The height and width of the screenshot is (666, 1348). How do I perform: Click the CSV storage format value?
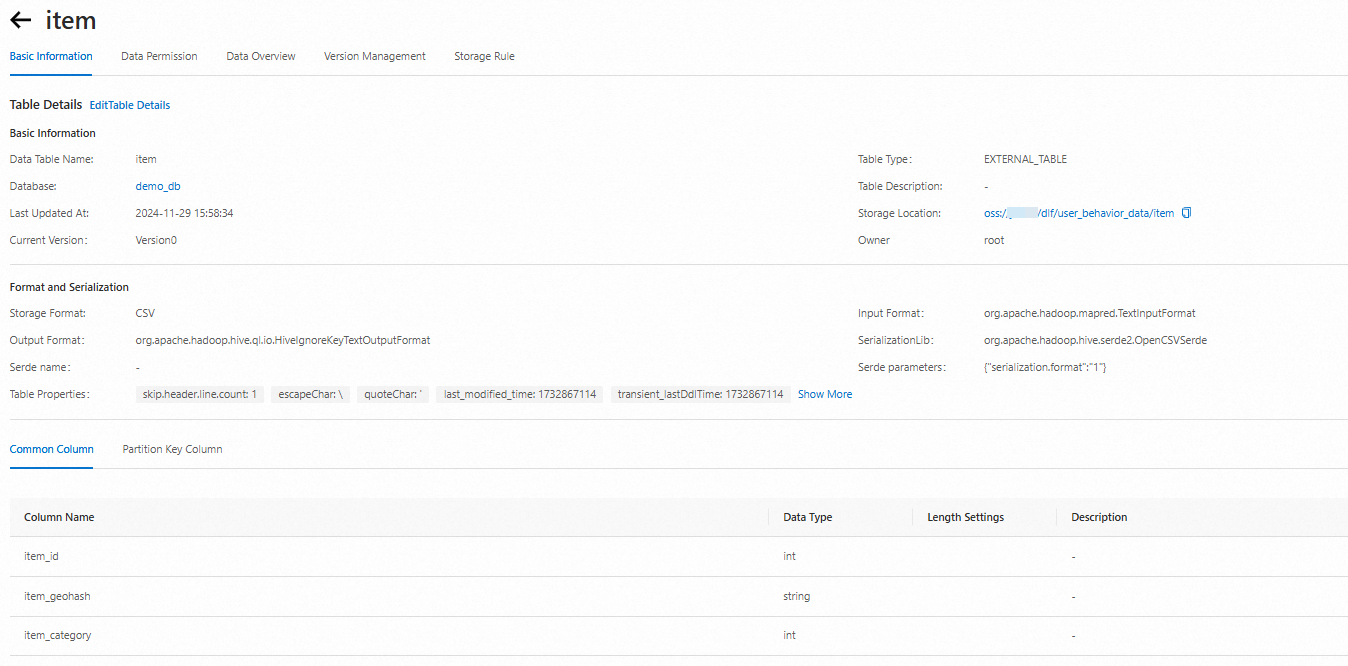(x=145, y=313)
